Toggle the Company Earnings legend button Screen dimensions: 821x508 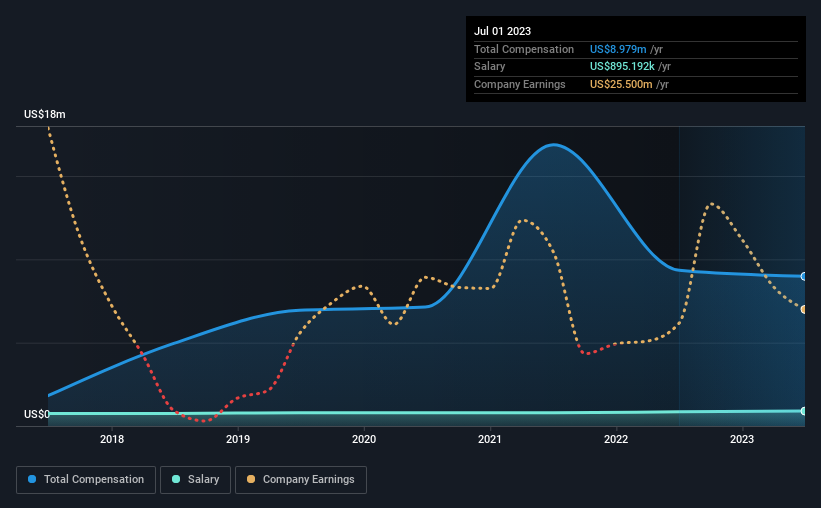coord(301,480)
